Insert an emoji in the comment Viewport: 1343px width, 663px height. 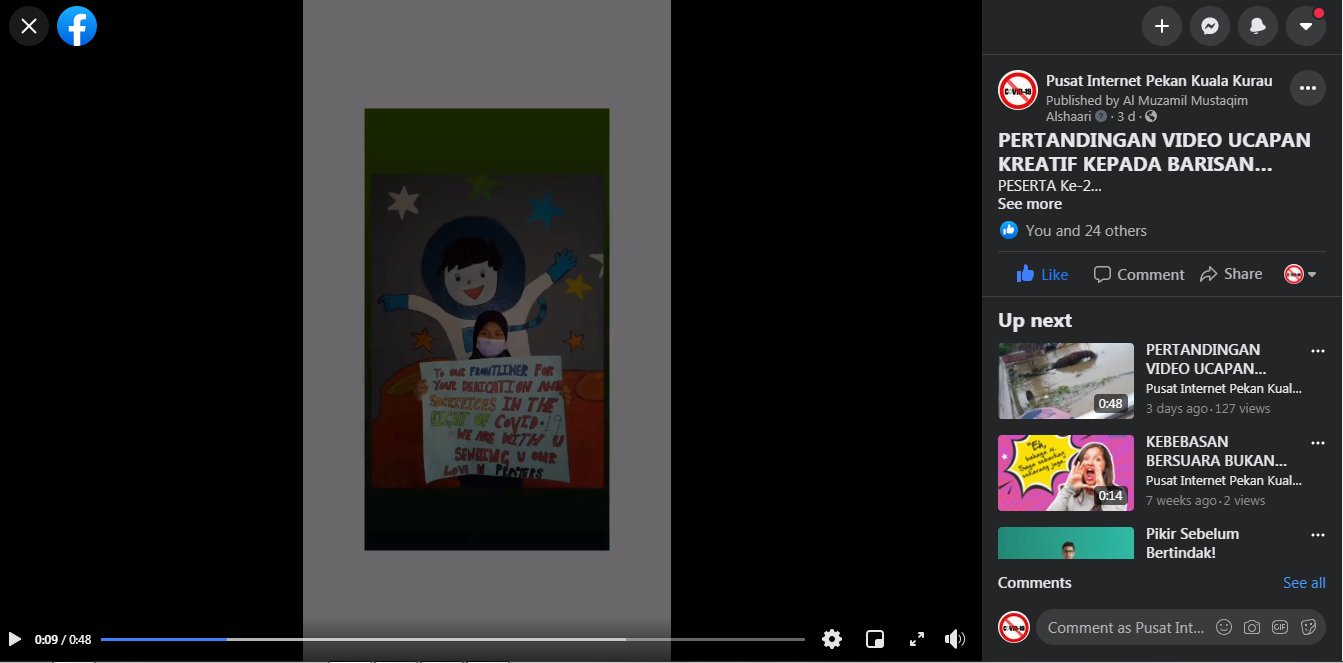(1223, 627)
